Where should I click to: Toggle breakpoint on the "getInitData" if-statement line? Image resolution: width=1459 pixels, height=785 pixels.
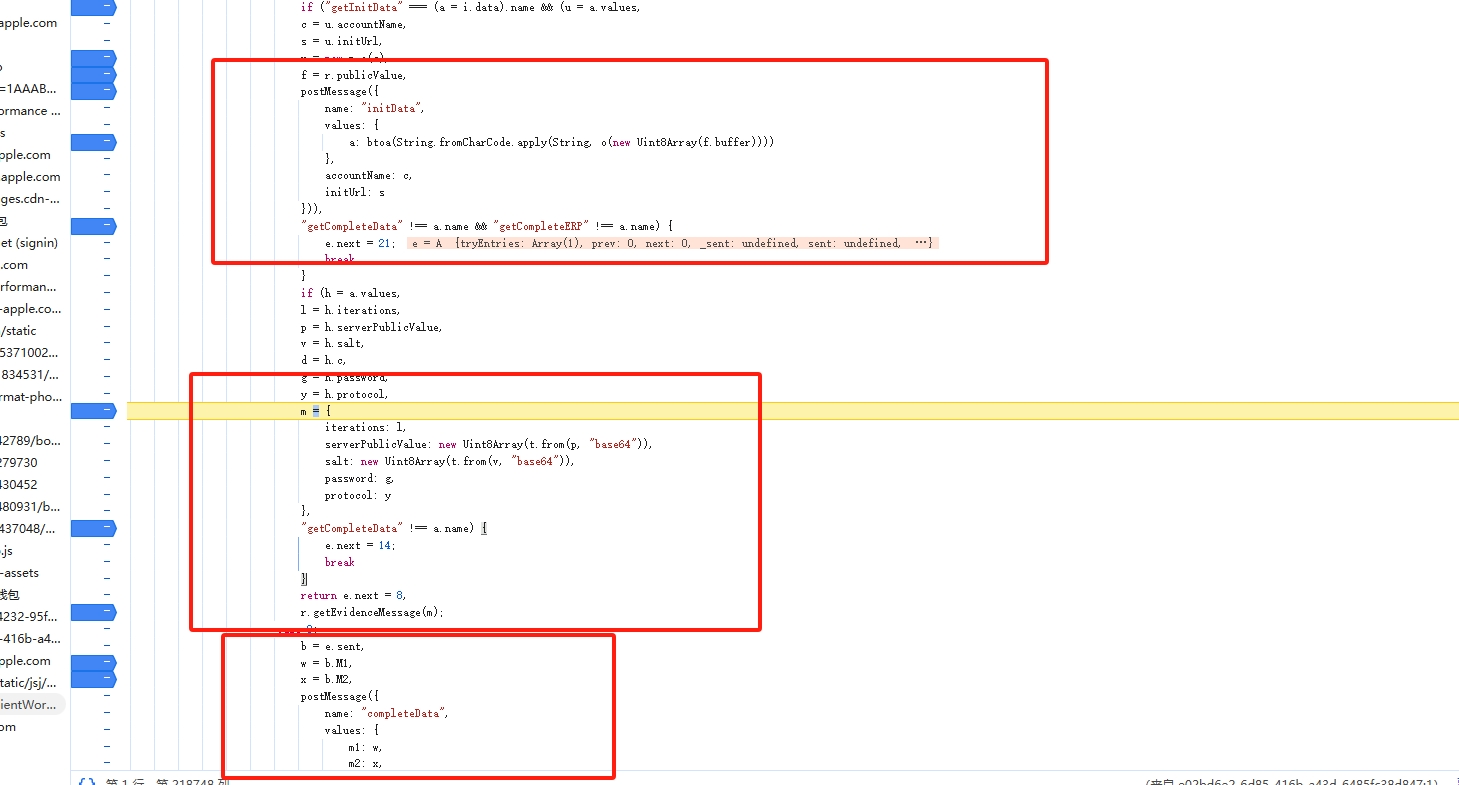pos(93,7)
